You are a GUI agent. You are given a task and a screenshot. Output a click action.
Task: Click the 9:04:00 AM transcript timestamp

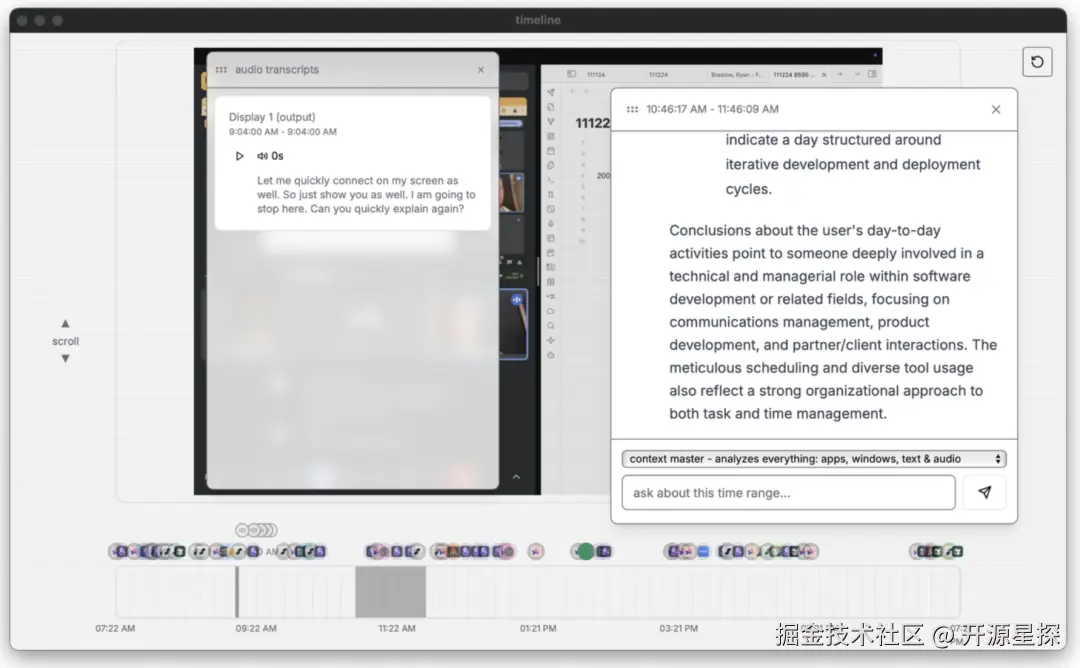click(x=283, y=132)
